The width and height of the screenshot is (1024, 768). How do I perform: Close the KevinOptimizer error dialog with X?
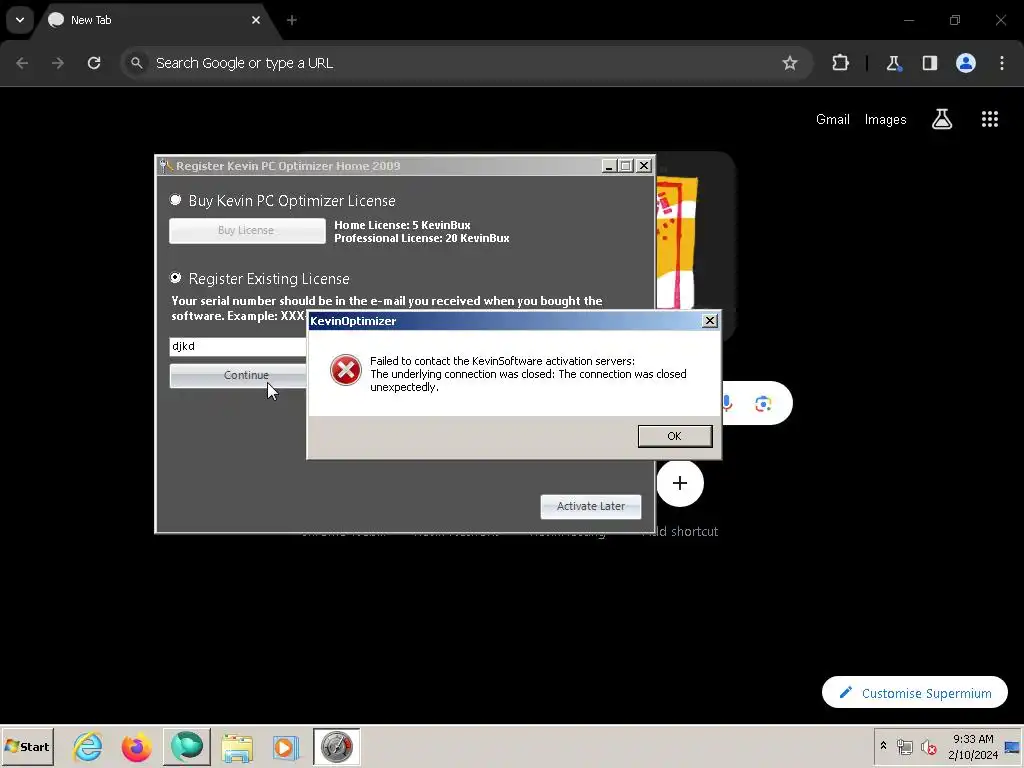pyautogui.click(x=710, y=321)
